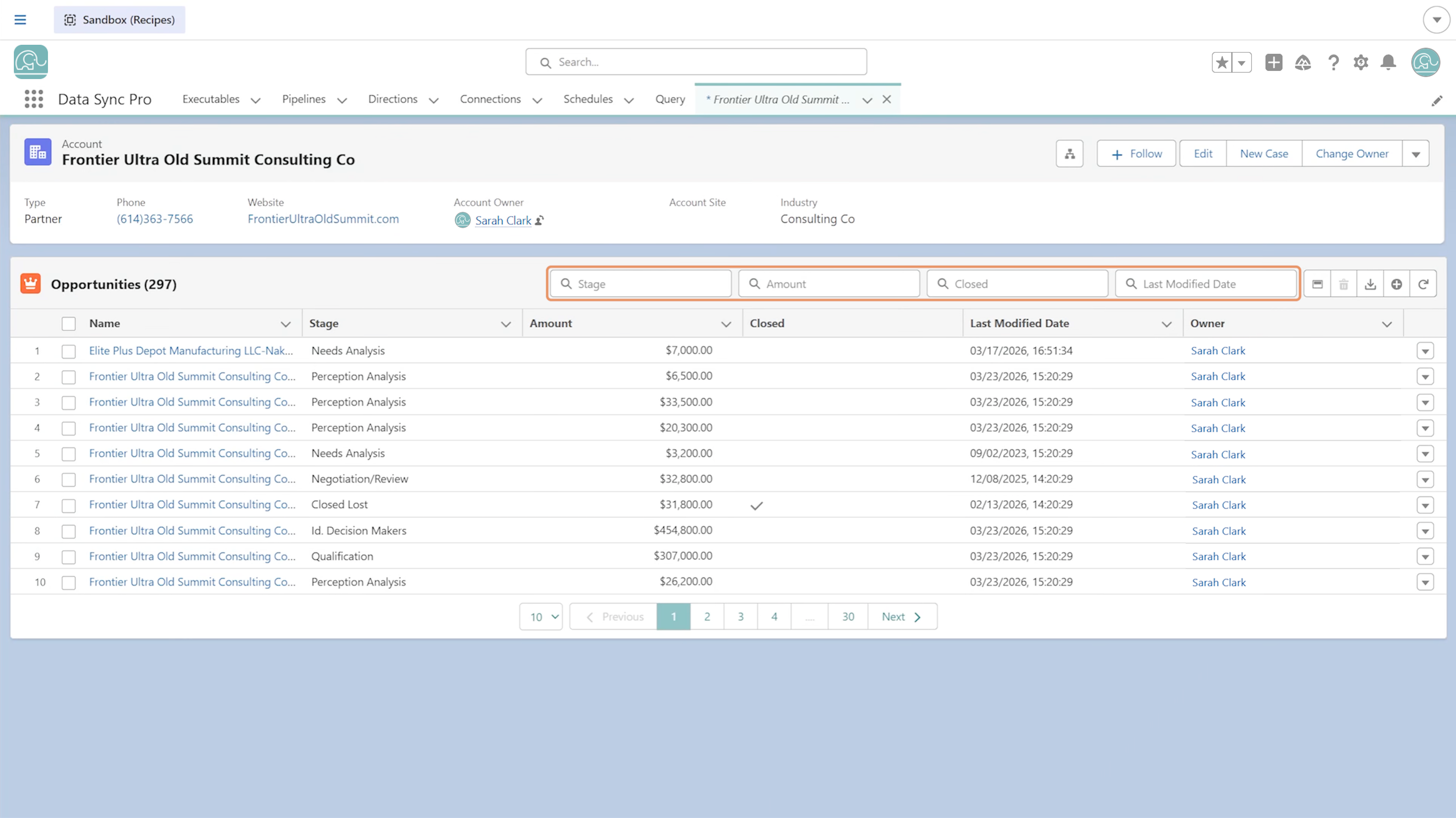Viewport: 1456px width, 818px height.
Task: Open the Connections nav item
Action: point(490,99)
